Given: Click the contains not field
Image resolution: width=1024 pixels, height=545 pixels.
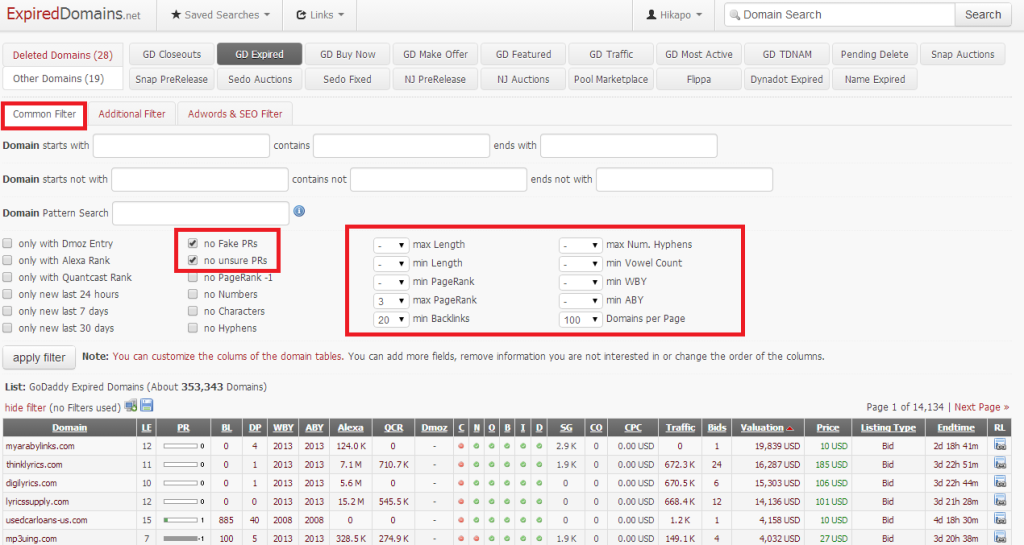Looking at the screenshot, I should point(438,179).
